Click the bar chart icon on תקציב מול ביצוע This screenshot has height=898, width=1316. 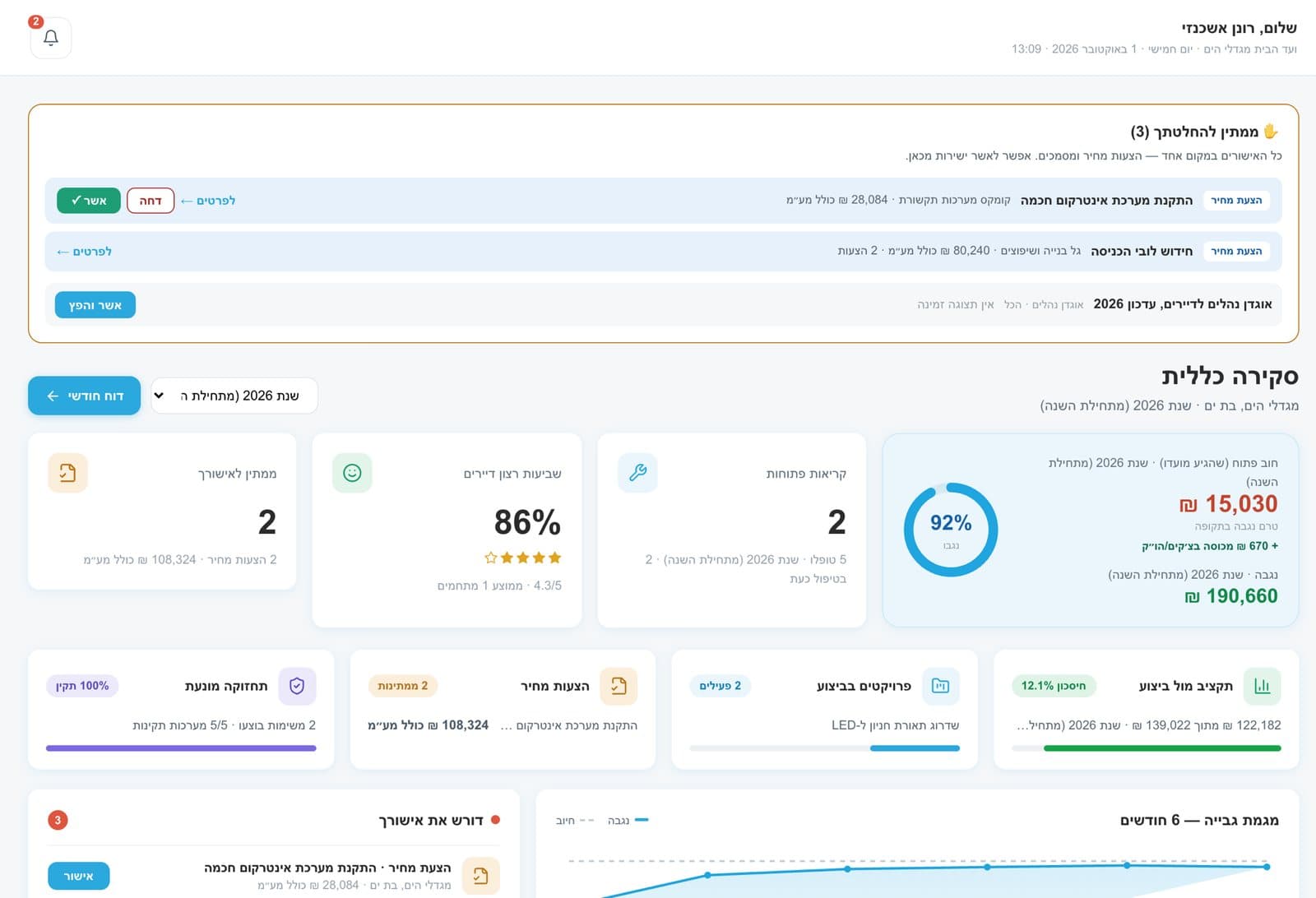point(1262,686)
